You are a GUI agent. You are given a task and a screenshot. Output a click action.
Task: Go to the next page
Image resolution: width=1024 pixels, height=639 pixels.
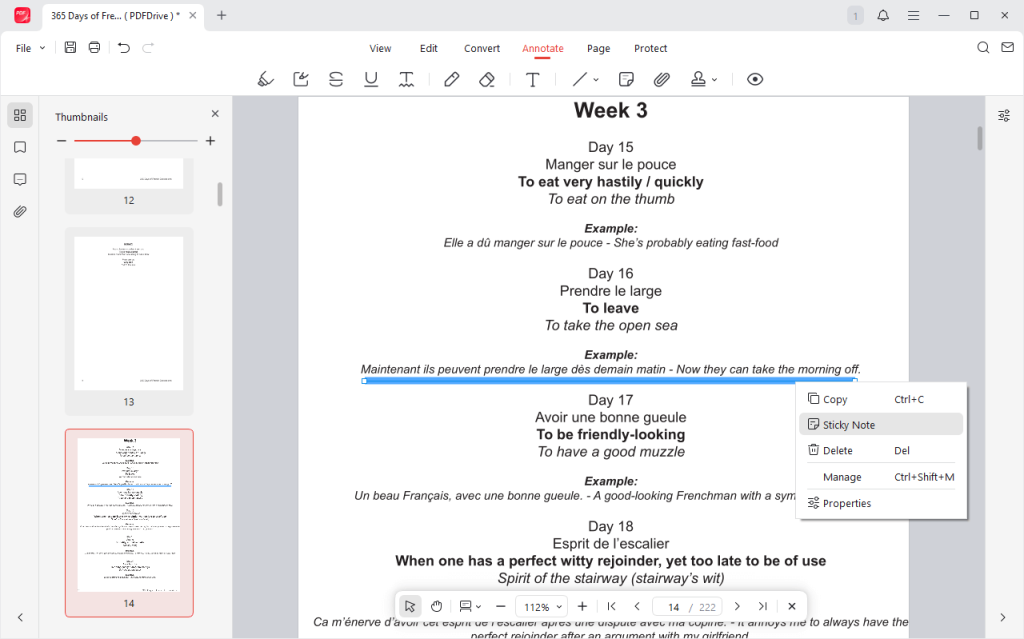[737, 606]
